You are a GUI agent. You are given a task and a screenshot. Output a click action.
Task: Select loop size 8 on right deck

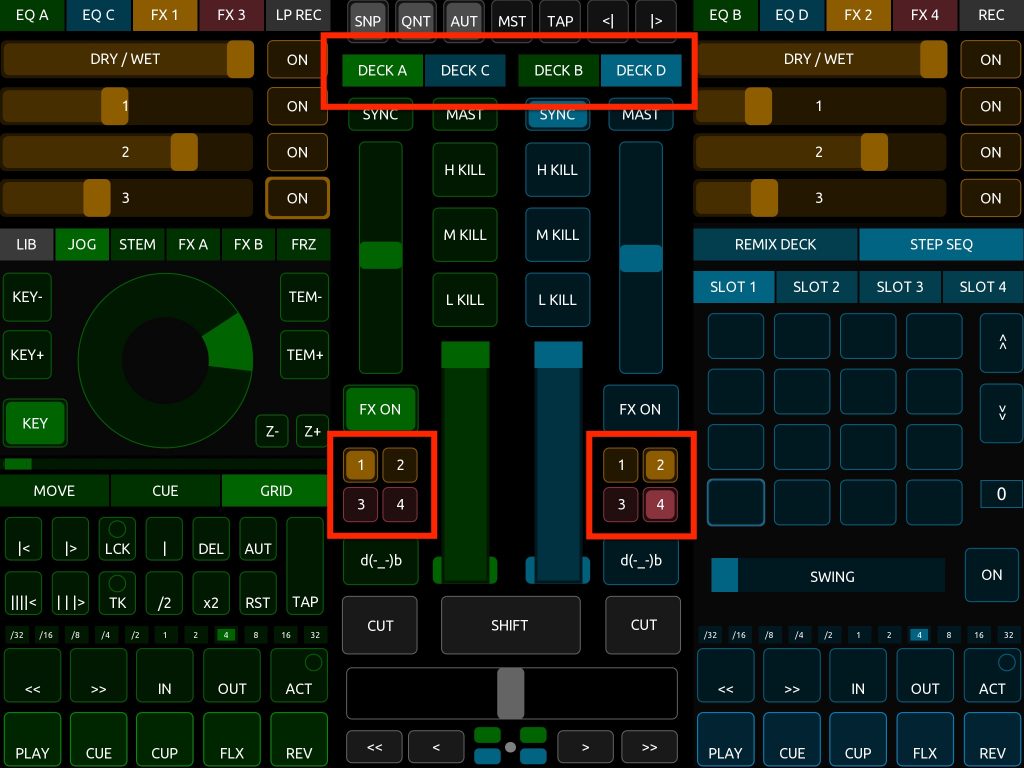949,635
